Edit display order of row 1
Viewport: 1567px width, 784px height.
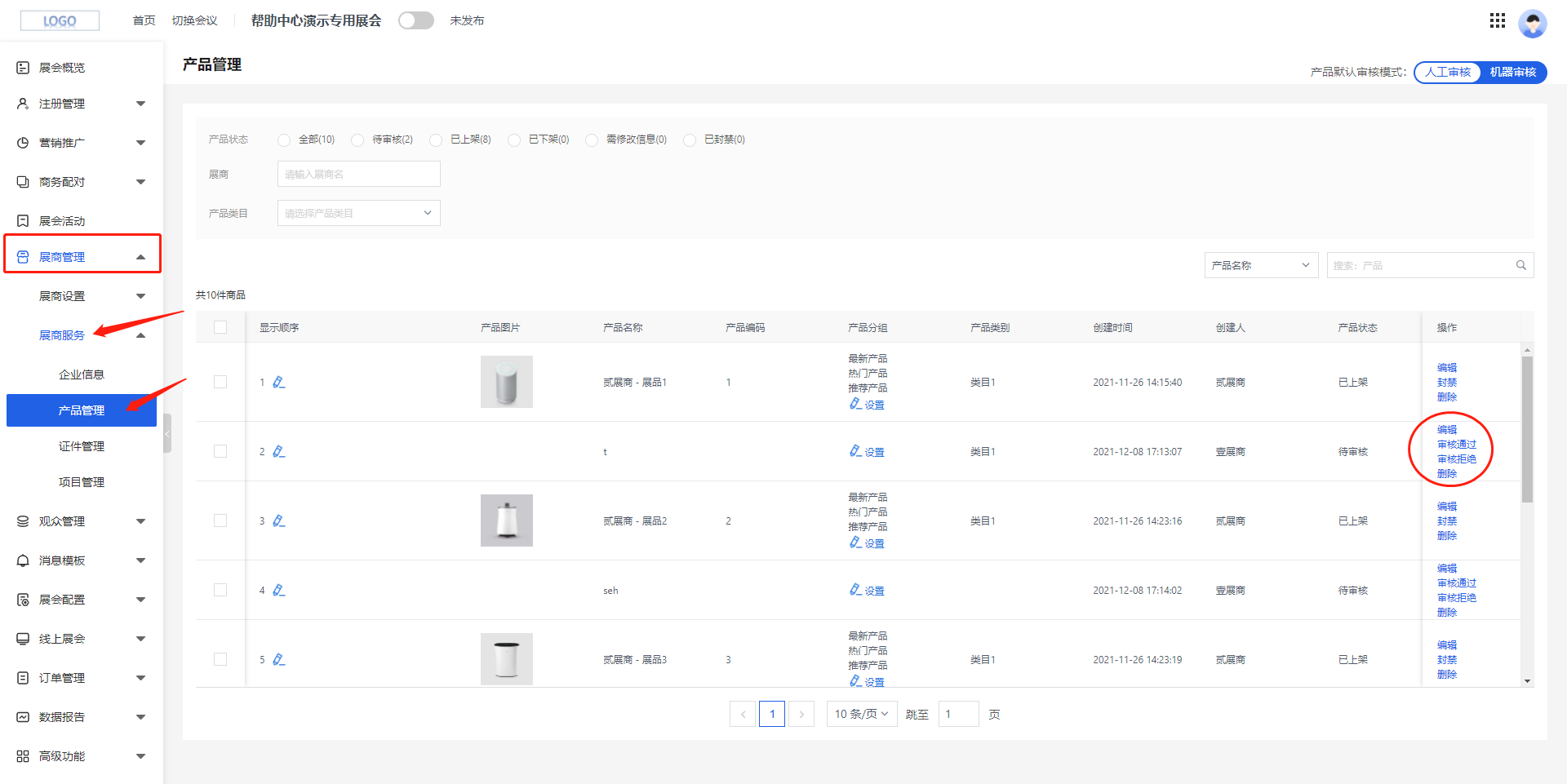click(x=278, y=382)
